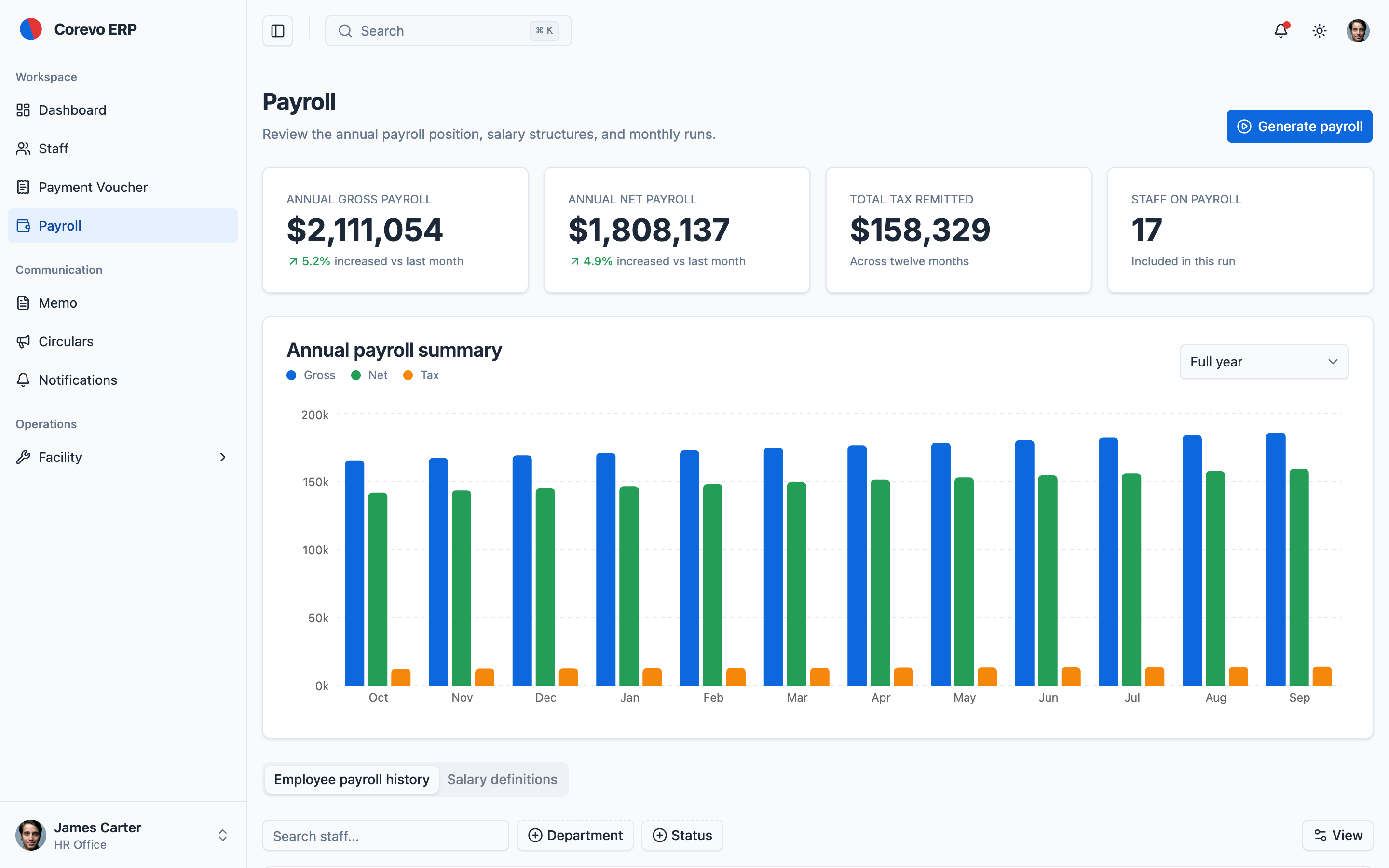Focus the top Search field
Viewport: 1389px width, 868px height.
click(x=448, y=31)
